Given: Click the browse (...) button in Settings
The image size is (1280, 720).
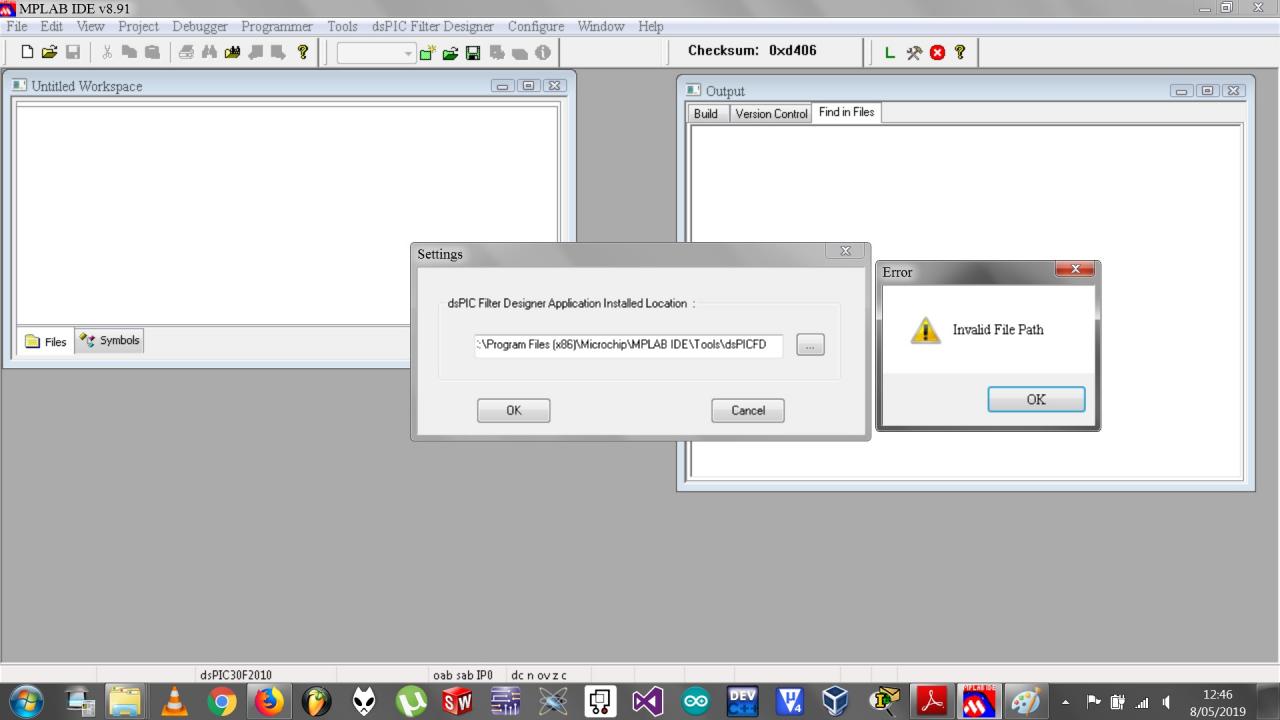Looking at the screenshot, I should tap(810, 345).
